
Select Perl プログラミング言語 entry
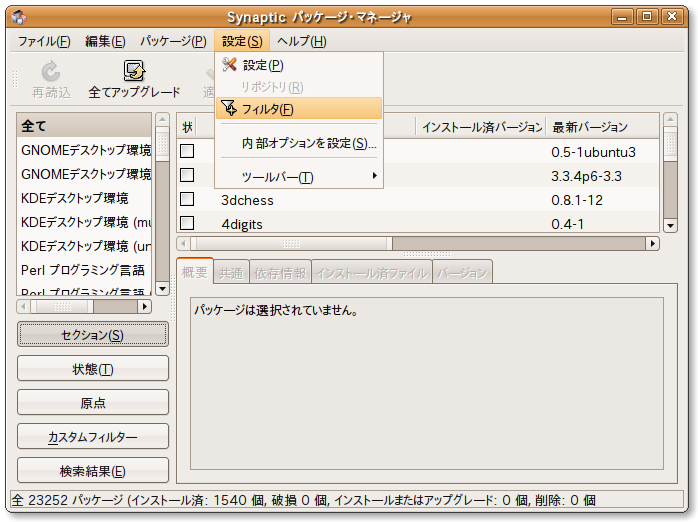tap(85, 270)
